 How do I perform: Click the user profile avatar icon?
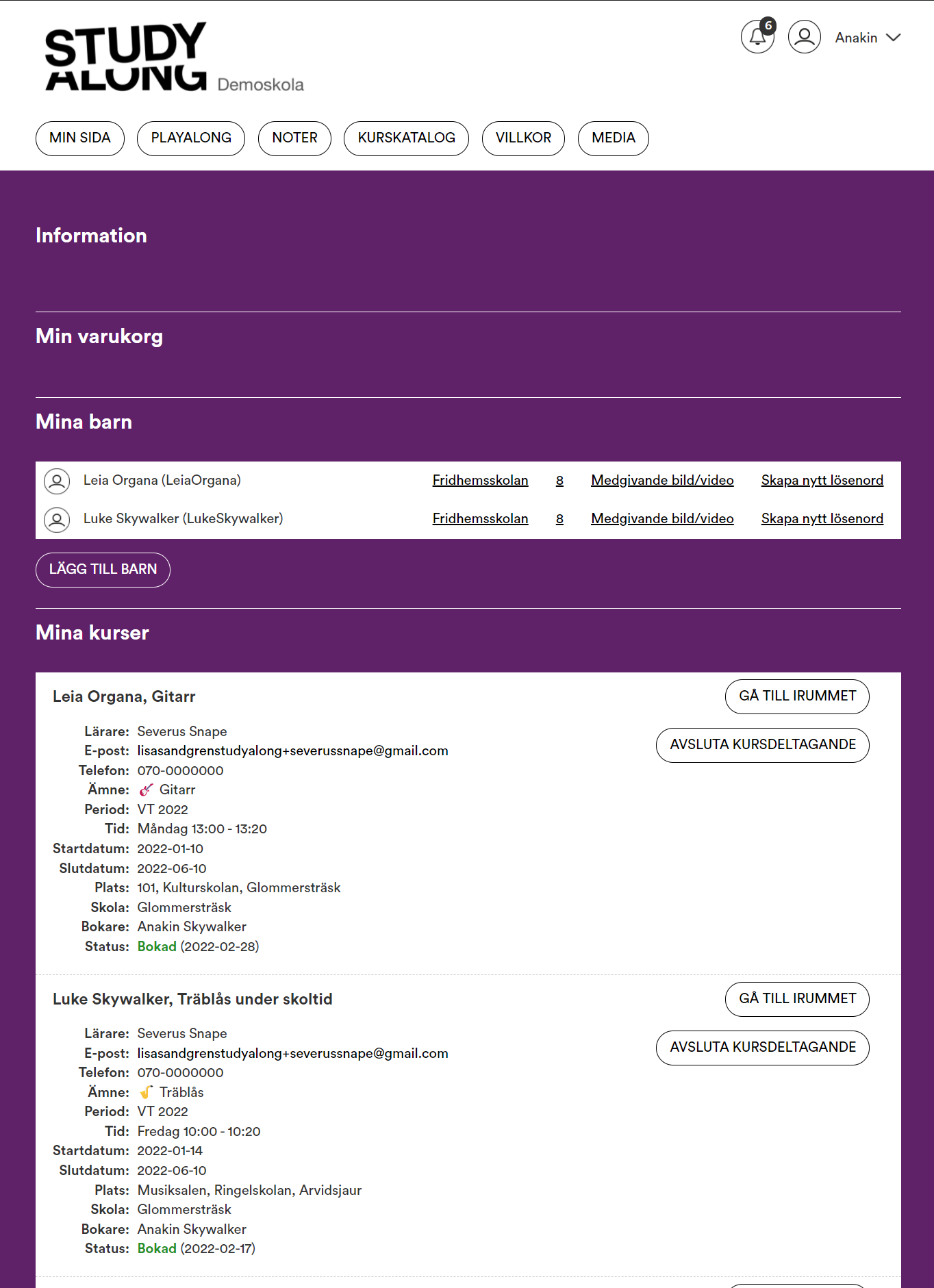tap(804, 37)
